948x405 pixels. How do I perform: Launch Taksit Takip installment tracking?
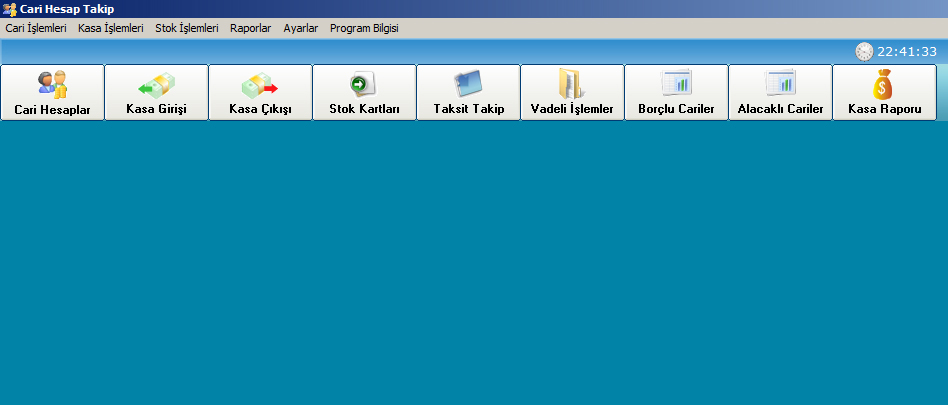click(x=469, y=92)
